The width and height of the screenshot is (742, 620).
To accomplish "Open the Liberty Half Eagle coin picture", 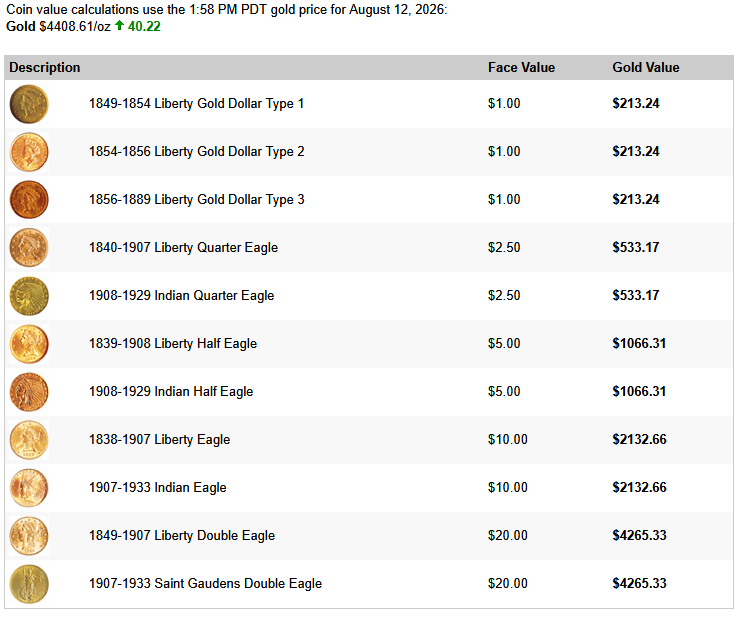I will [29, 344].
